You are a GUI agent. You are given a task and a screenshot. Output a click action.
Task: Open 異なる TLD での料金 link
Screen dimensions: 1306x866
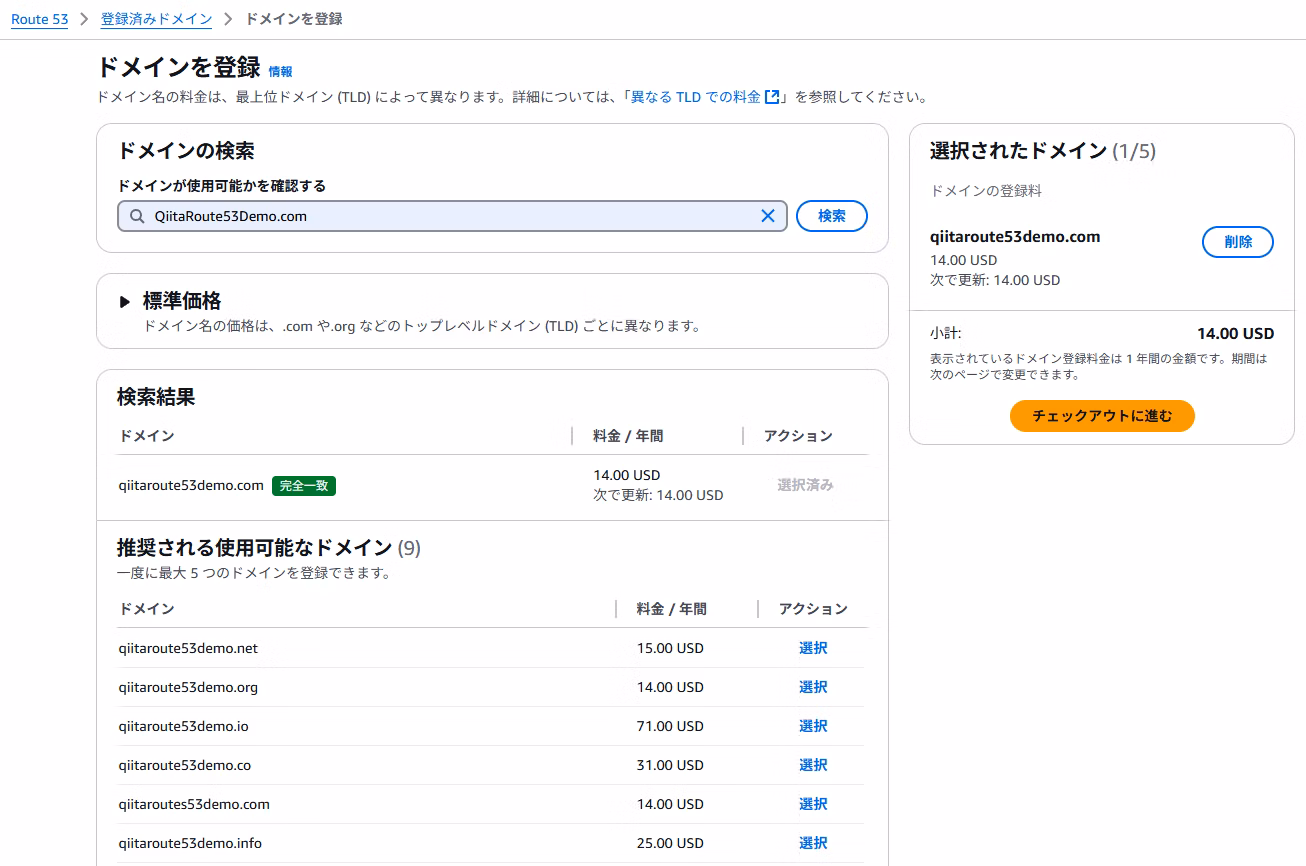695,97
